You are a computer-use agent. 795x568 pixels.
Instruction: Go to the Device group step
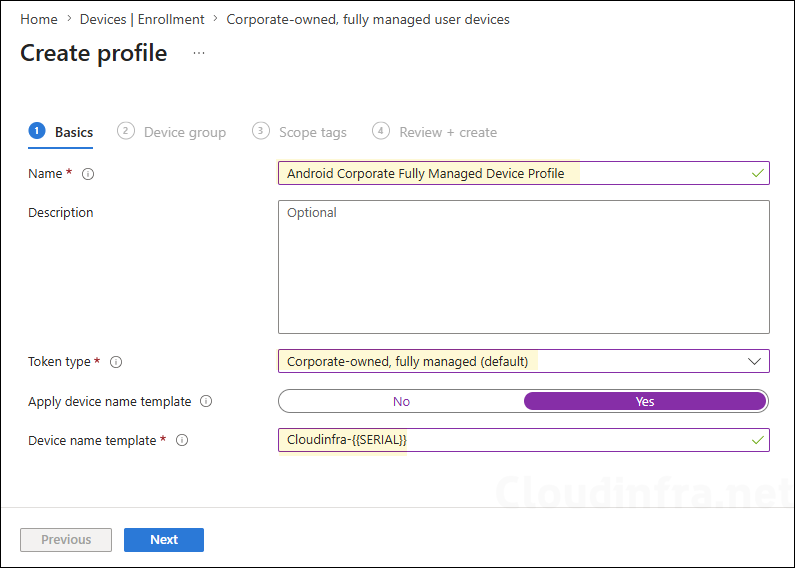[x=171, y=132]
